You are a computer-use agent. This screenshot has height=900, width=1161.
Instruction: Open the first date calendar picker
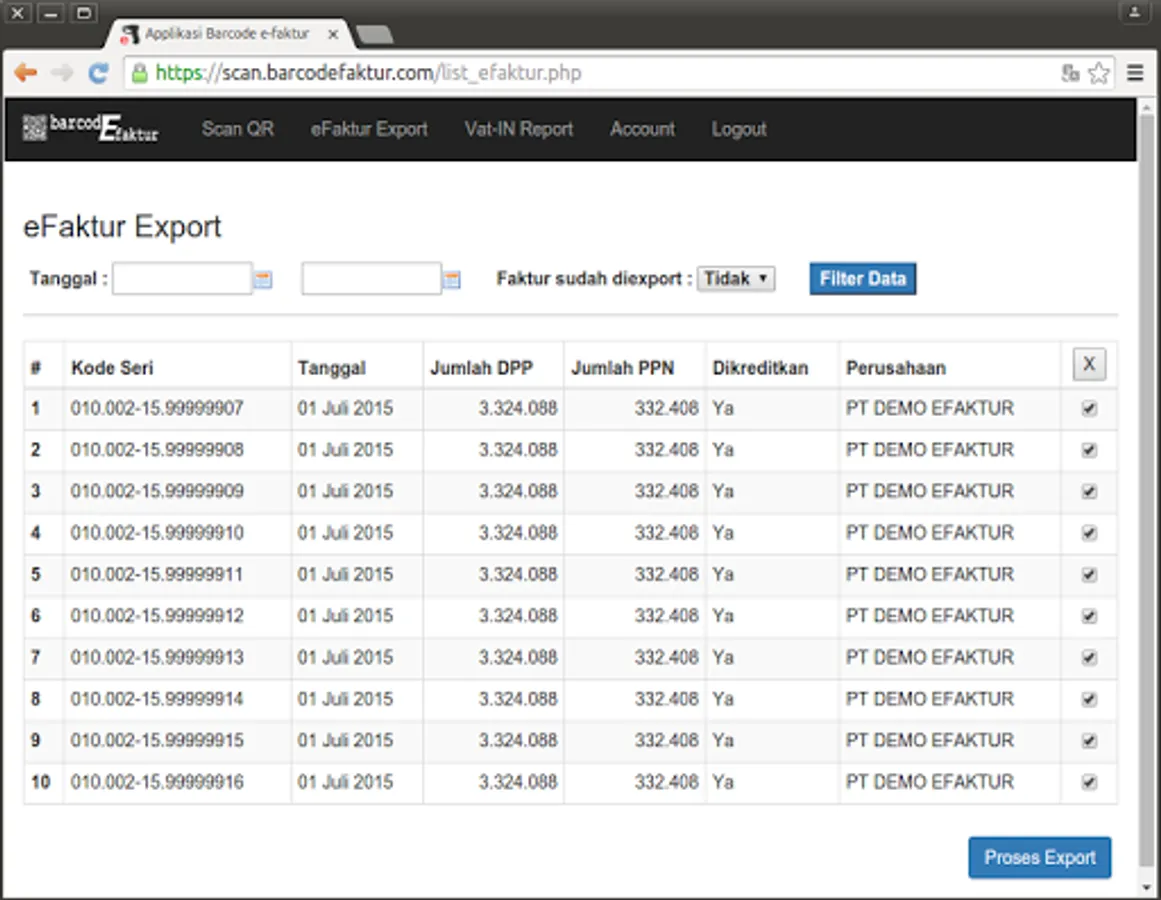tap(263, 279)
